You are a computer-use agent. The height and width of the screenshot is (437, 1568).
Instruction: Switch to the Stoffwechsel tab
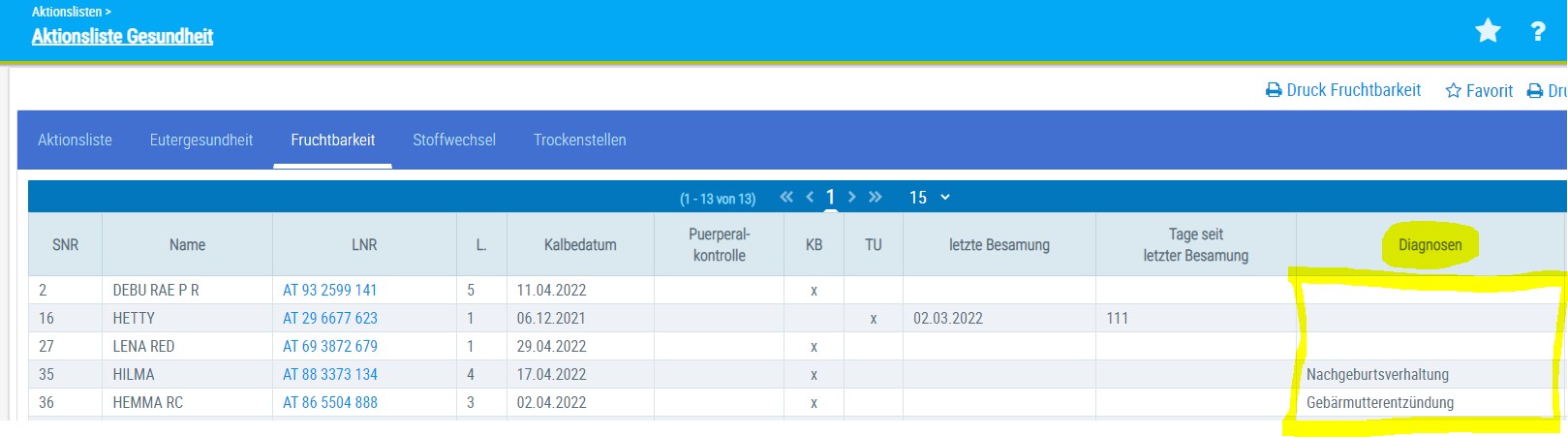pyautogui.click(x=454, y=140)
